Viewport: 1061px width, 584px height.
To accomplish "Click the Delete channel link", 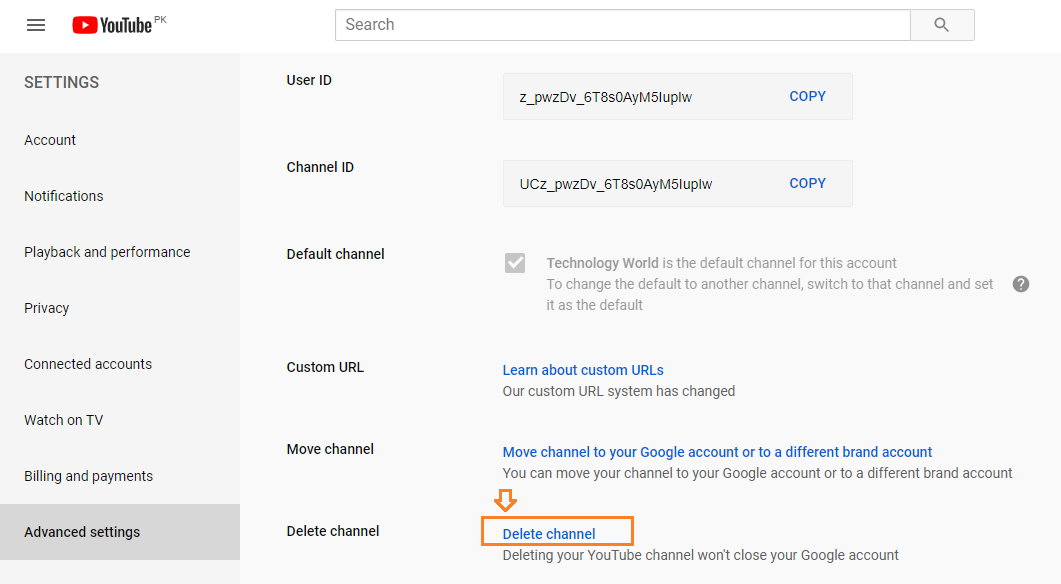I will point(549,534).
